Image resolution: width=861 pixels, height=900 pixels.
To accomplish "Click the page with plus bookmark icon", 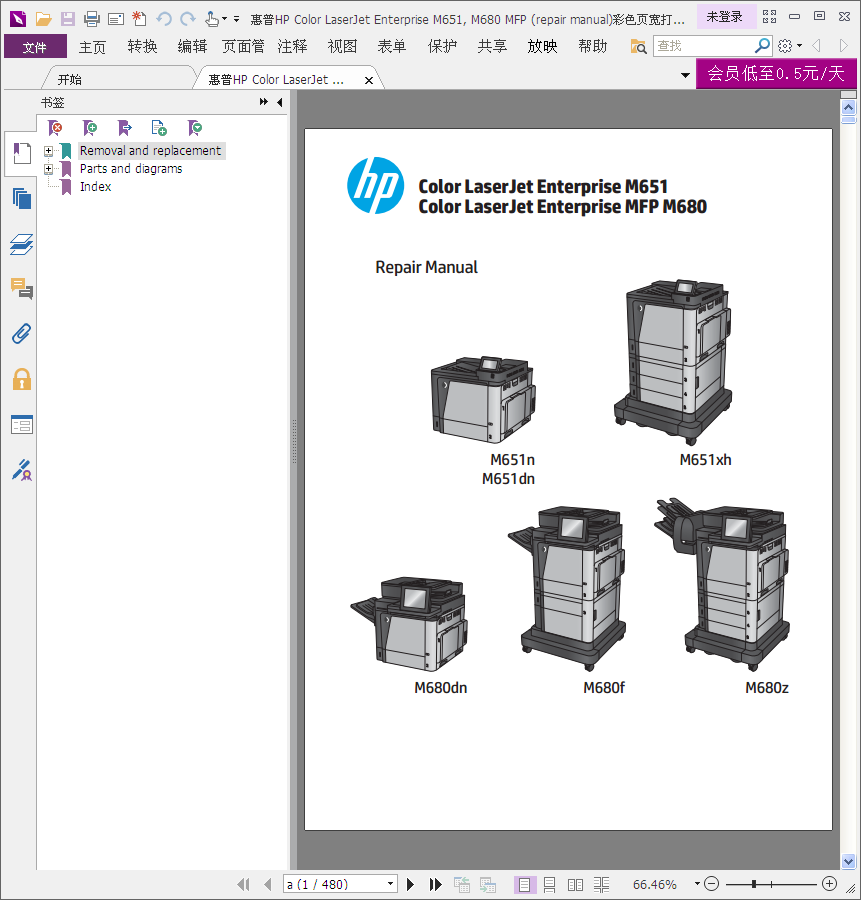I will click(x=159, y=127).
